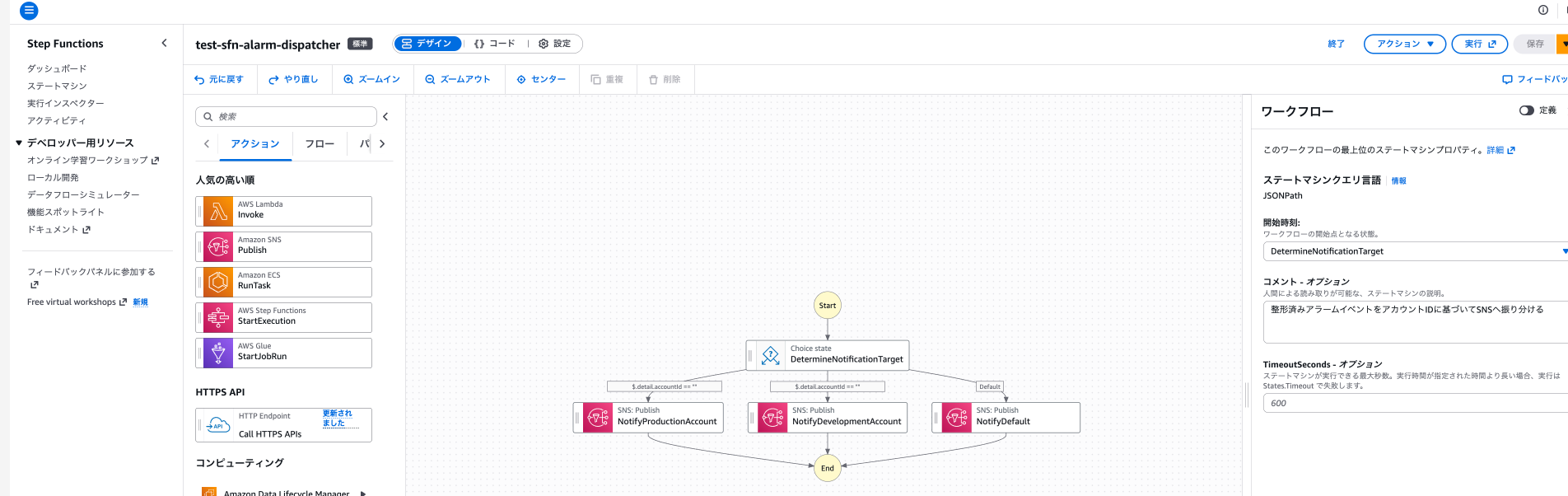This screenshot has width=1568, height=496.
Task: Click the Amazon ECS RunTask icon
Action: click(x=218, y=282)
